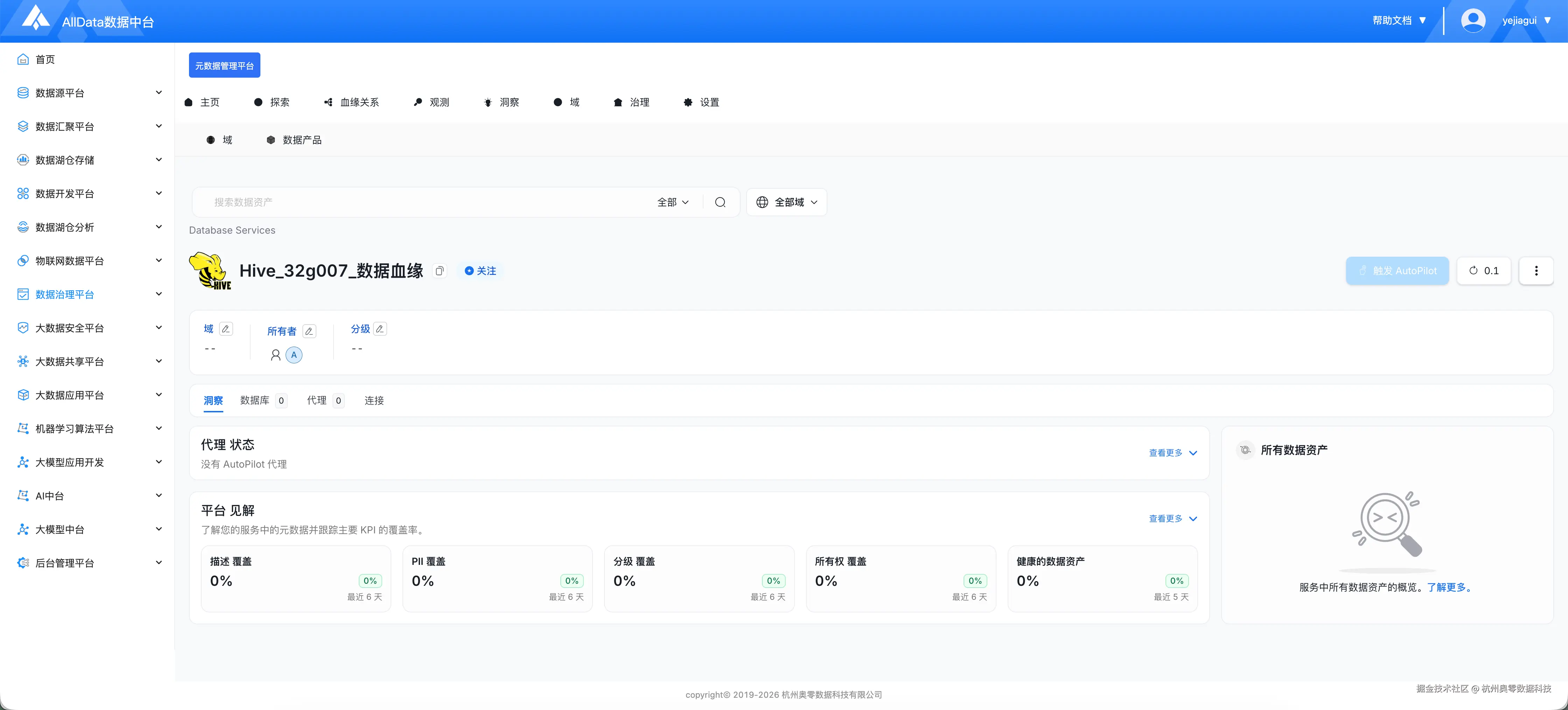Open the 数据产品 sub-menu item
This screenshot has height=710, width=1568.
[295, 140]
